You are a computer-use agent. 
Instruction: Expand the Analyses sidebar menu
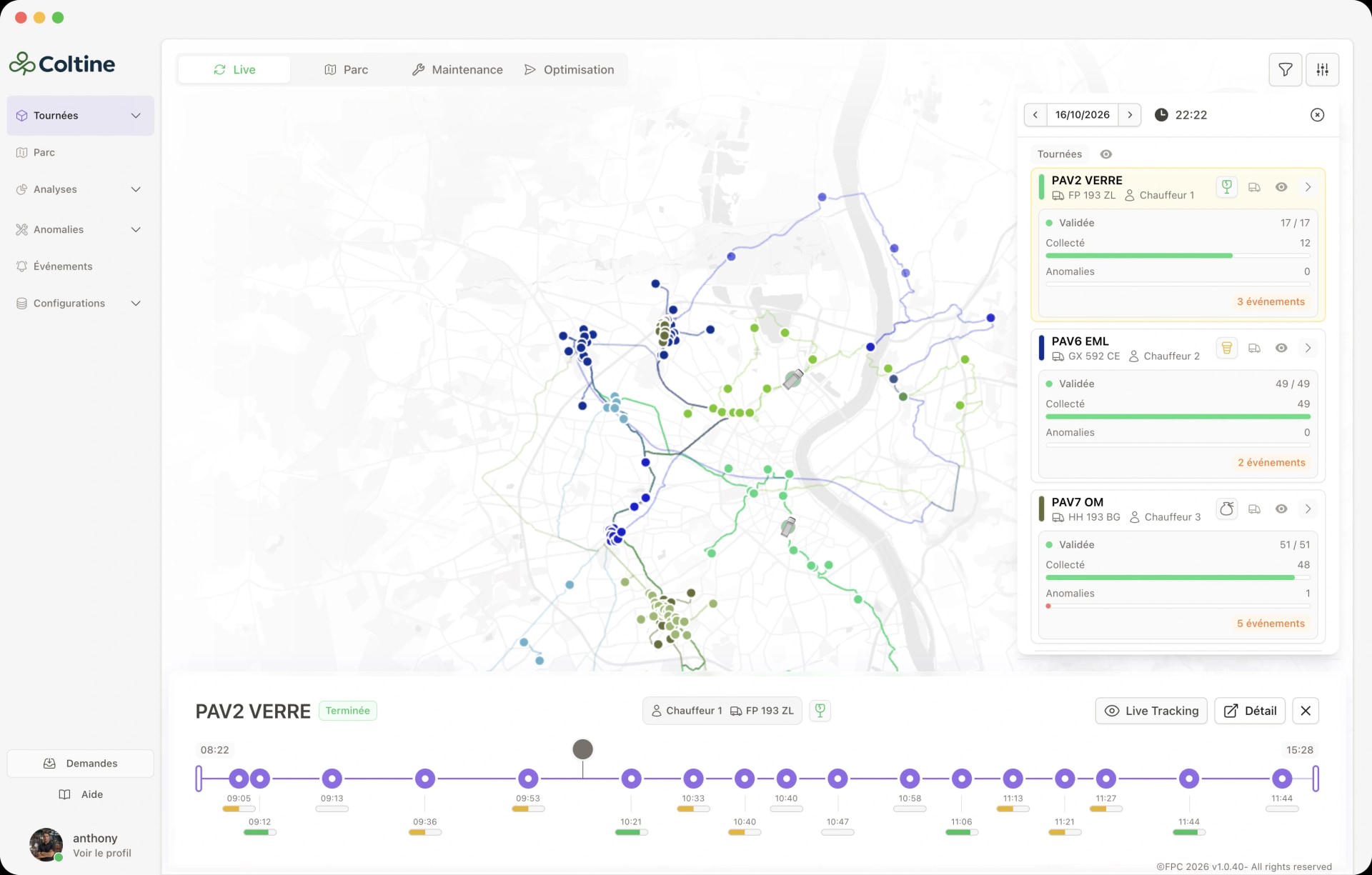136,189
